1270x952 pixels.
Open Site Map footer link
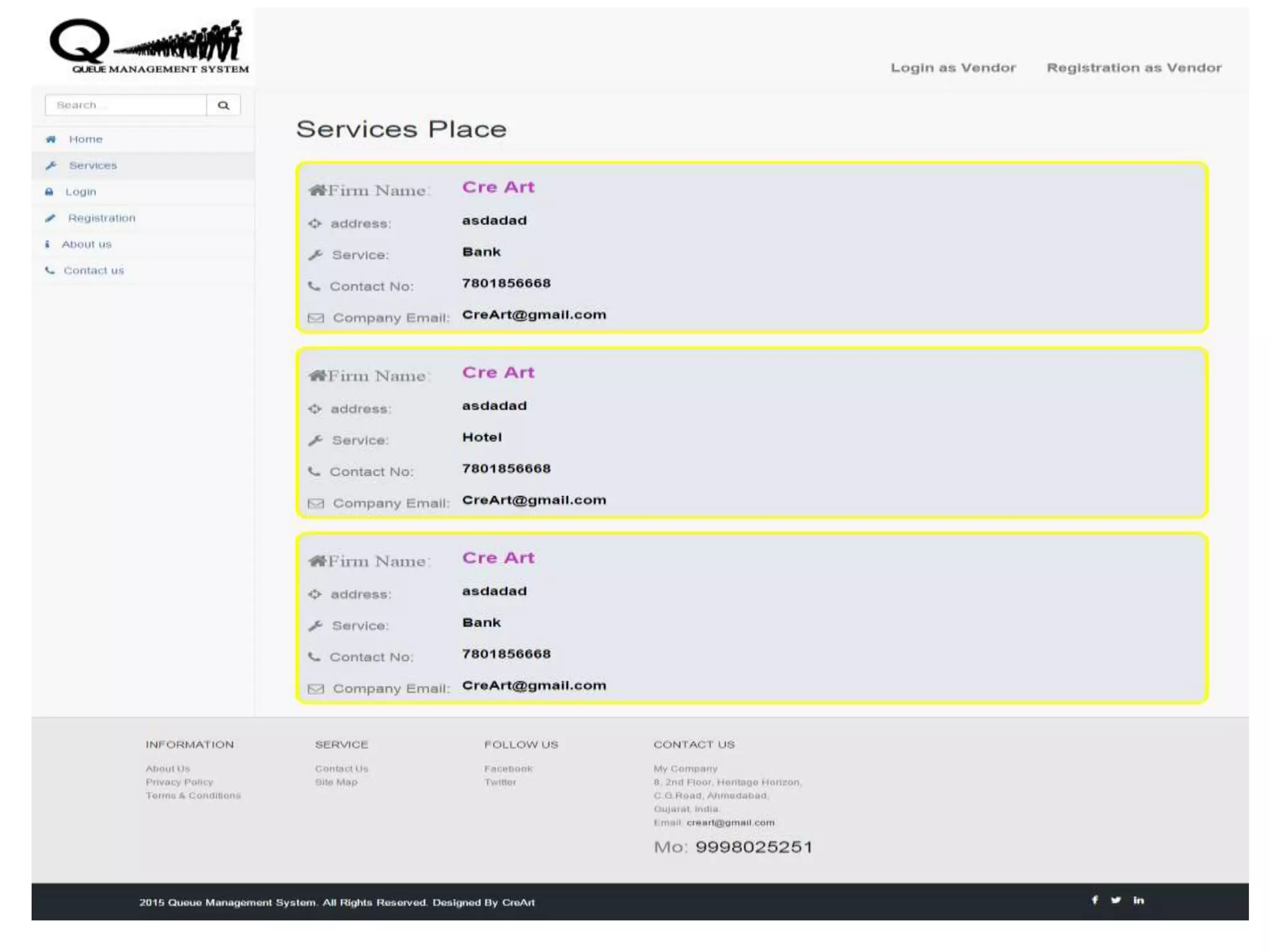[x=335, y=782]
